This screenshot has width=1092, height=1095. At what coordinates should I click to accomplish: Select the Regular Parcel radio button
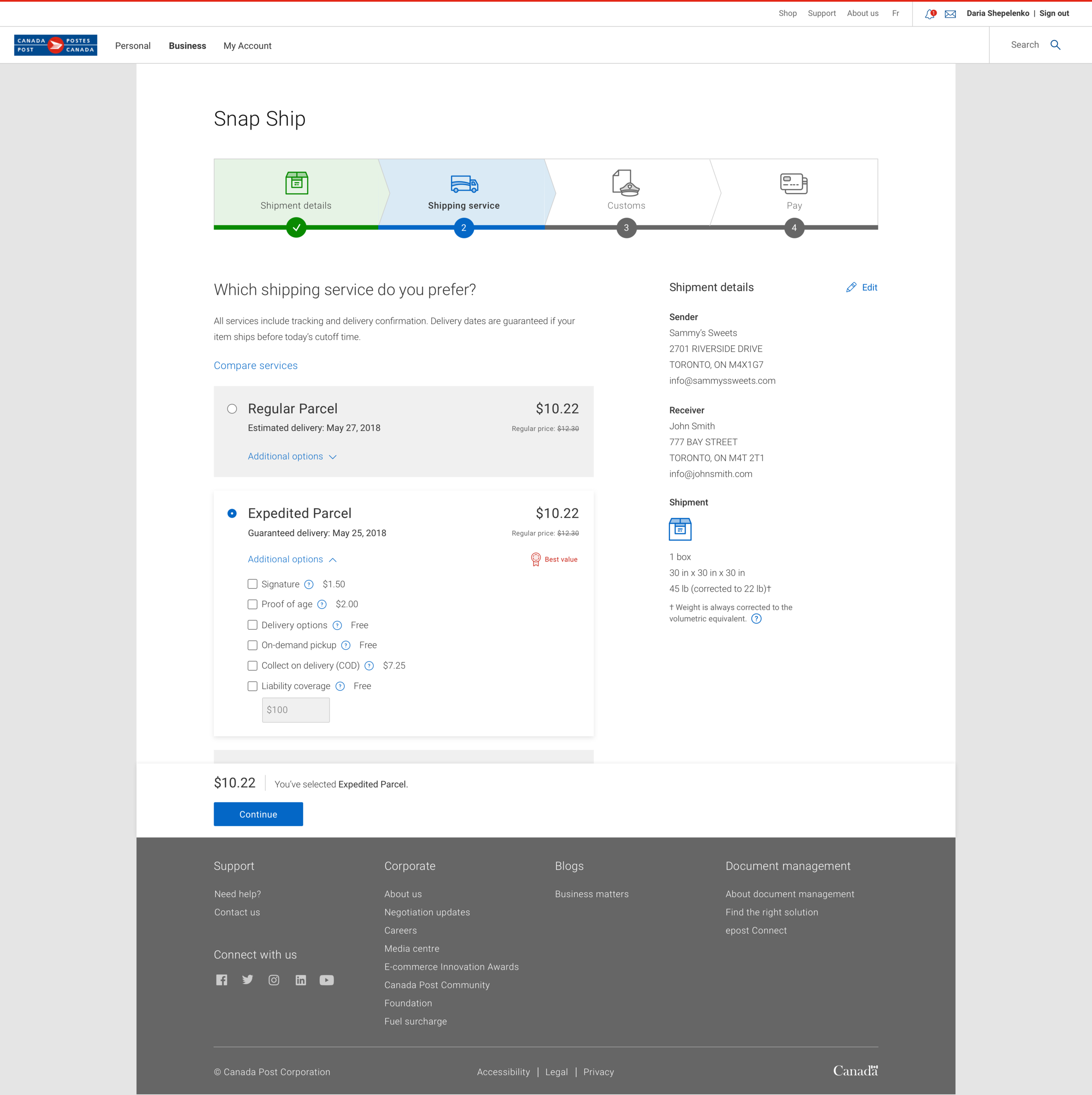pyautogui.click(x=232, y=409)
